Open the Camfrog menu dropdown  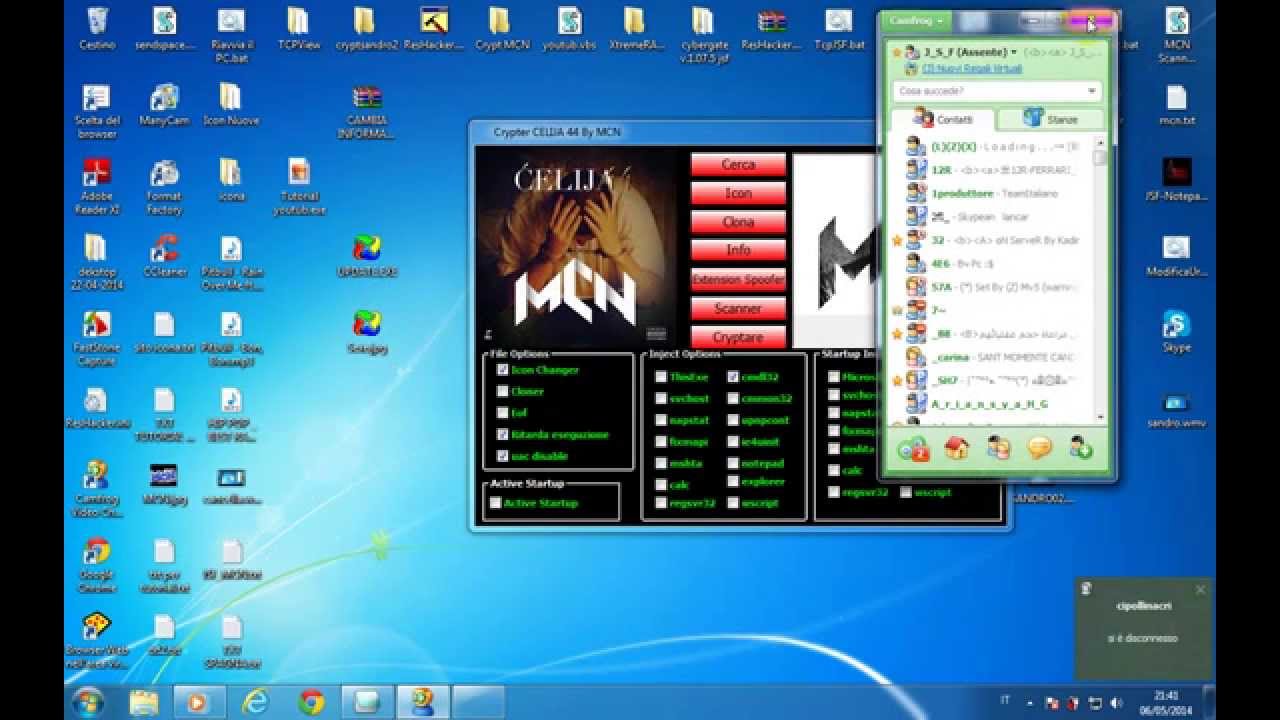915,20
